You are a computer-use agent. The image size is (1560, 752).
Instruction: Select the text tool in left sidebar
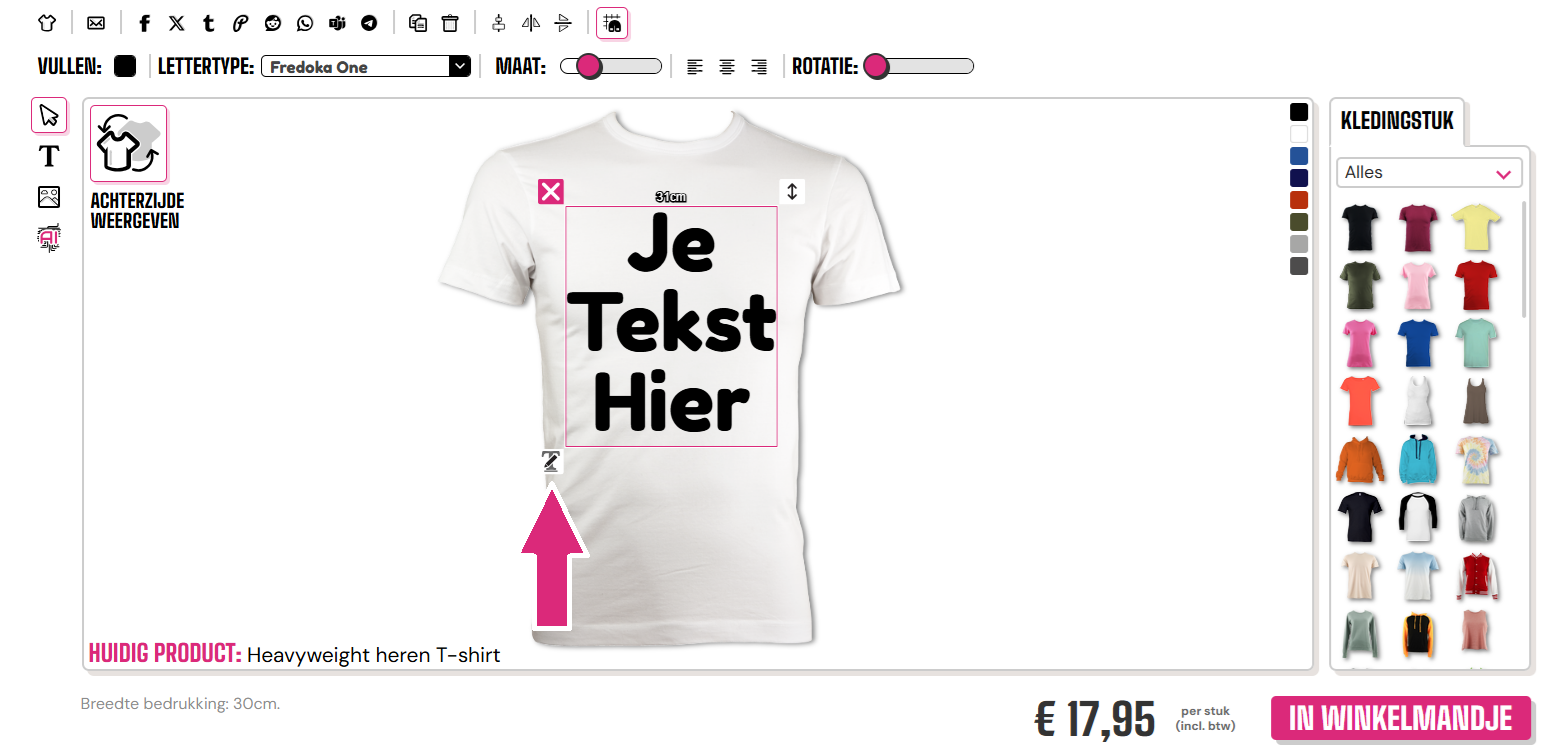pyautogui.click(x=49, y=156)
